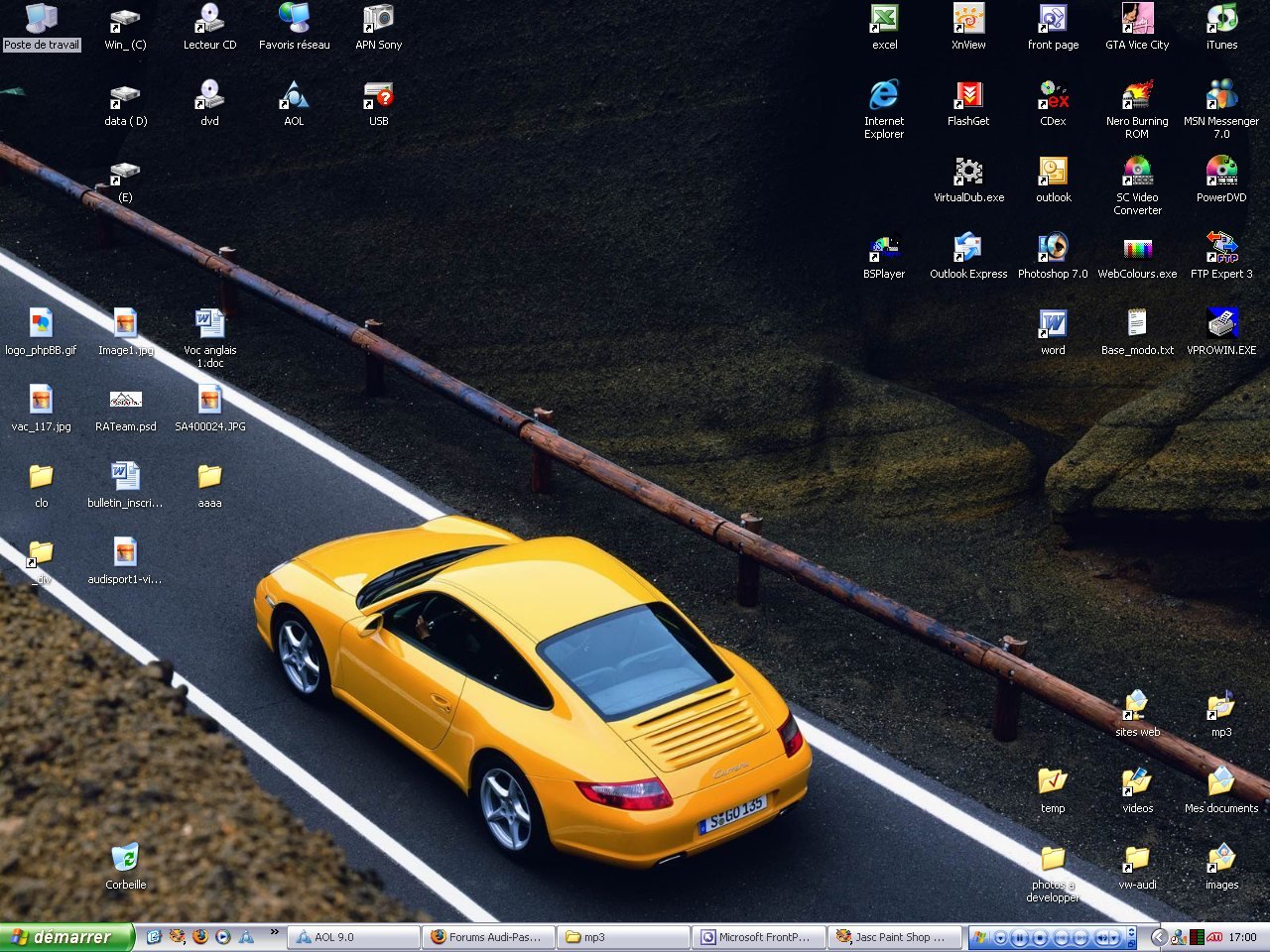The image size is (1270, 952).
Task: Click the Forums Audi-Pas taskbar button
Action: pyautogui.click(x=488, y=937)
